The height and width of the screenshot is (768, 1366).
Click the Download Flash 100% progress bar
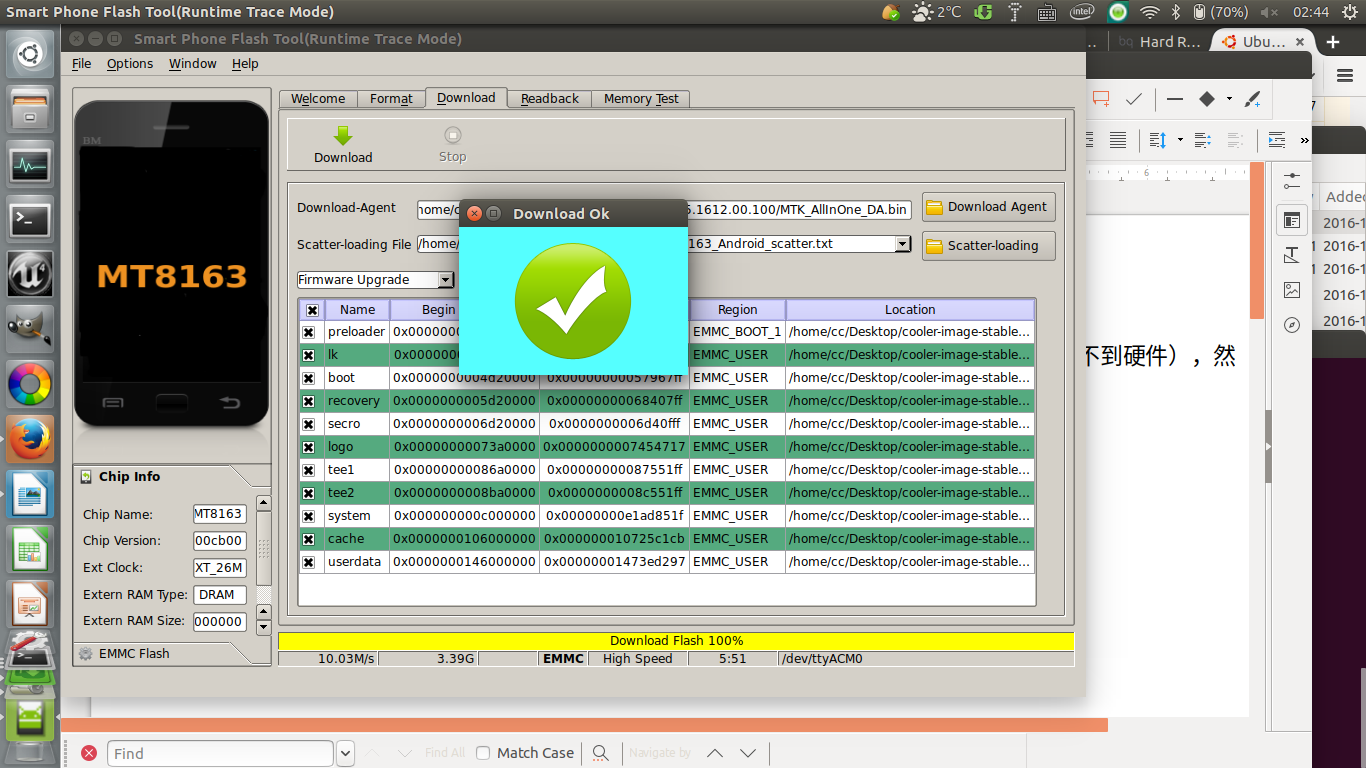676,641
